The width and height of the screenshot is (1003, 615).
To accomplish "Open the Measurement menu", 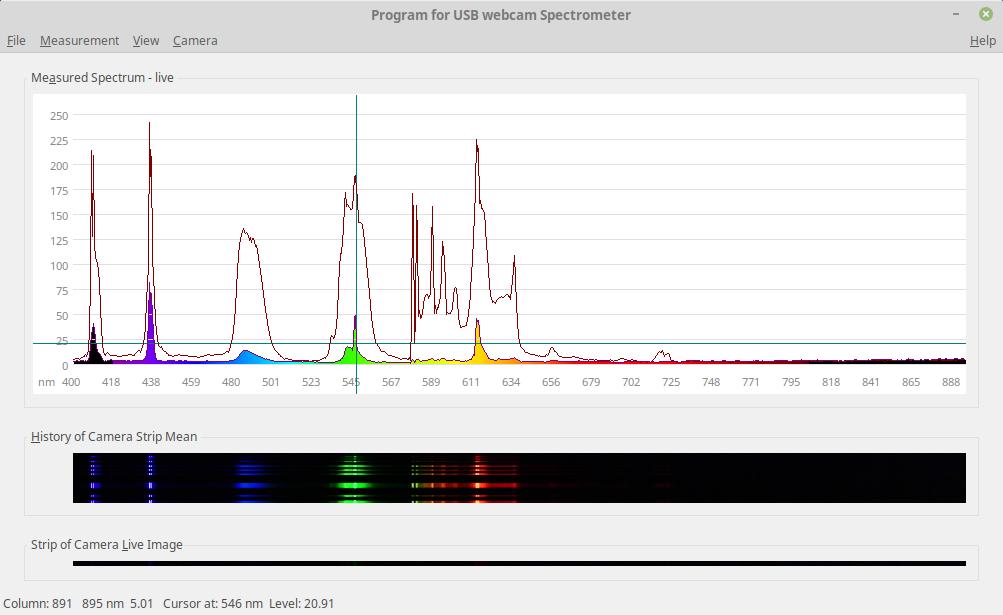I will click(79, 40).
